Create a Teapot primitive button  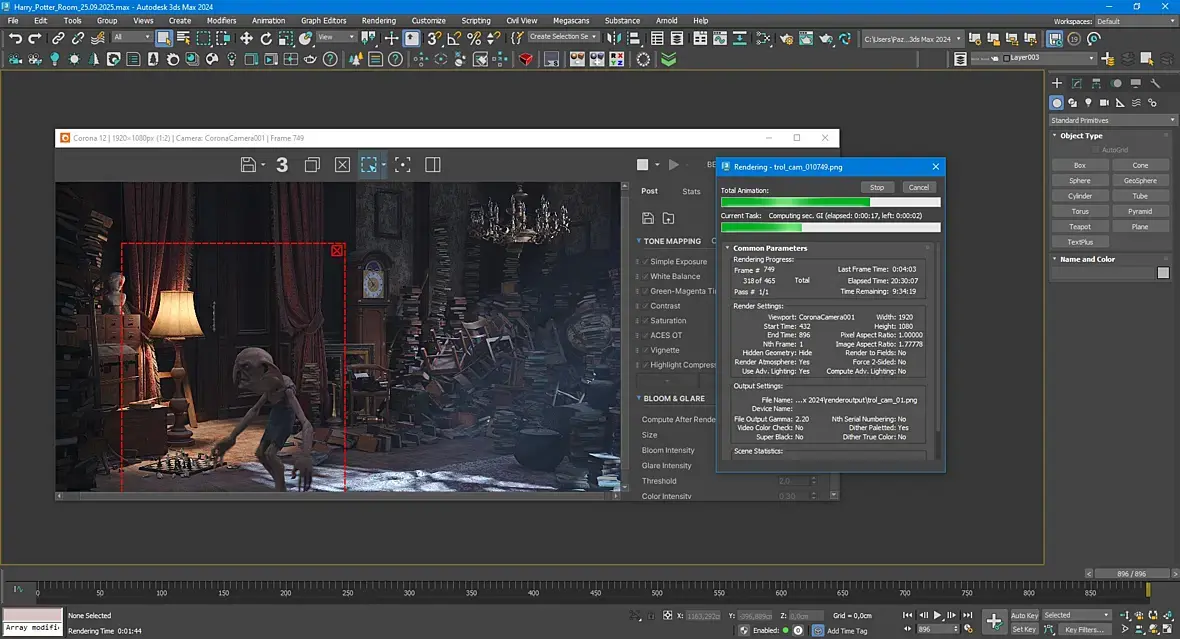[x=1080, y=227]
